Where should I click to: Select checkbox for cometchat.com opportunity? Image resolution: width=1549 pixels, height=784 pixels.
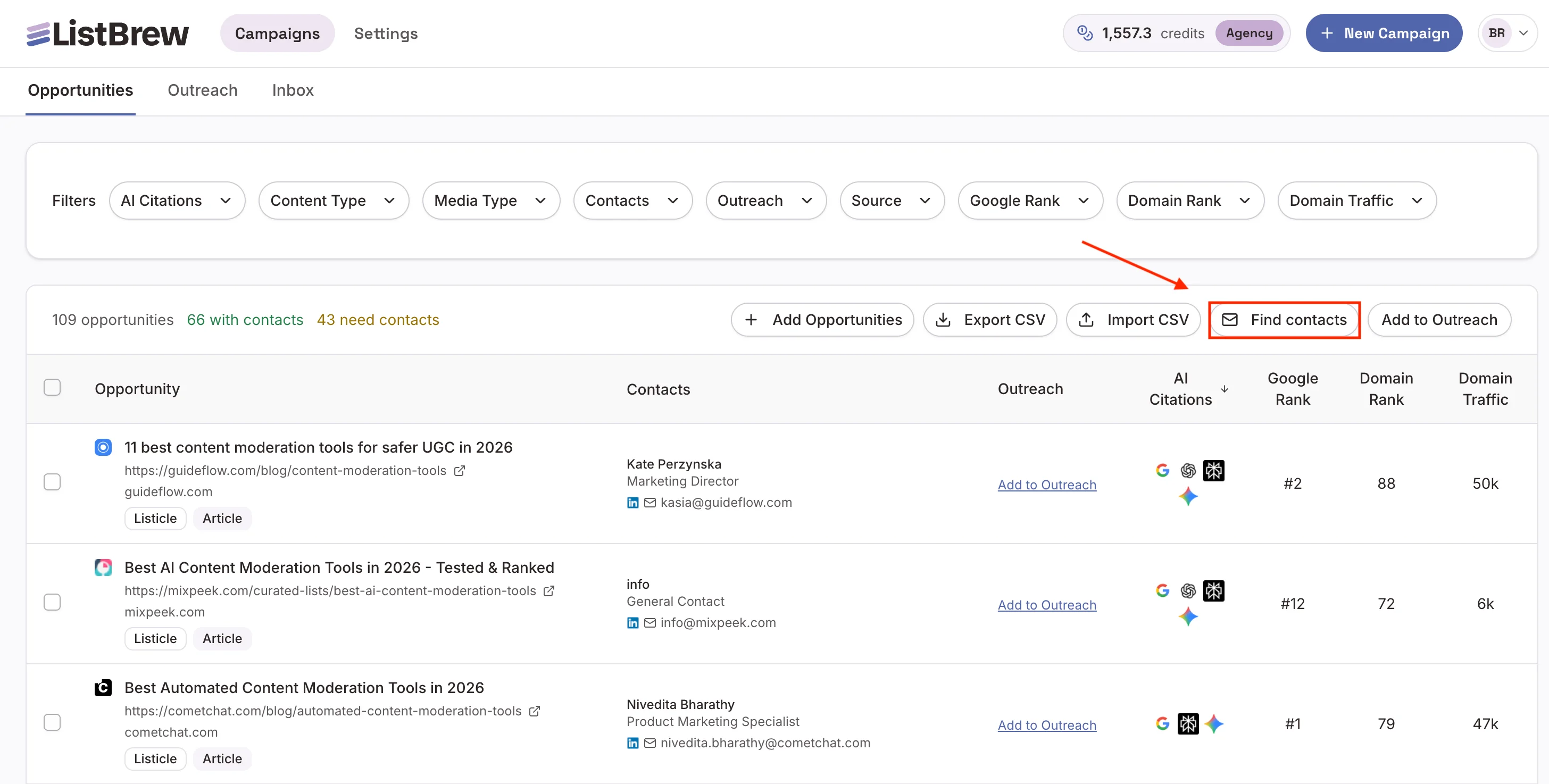click(x=52, y=723)
